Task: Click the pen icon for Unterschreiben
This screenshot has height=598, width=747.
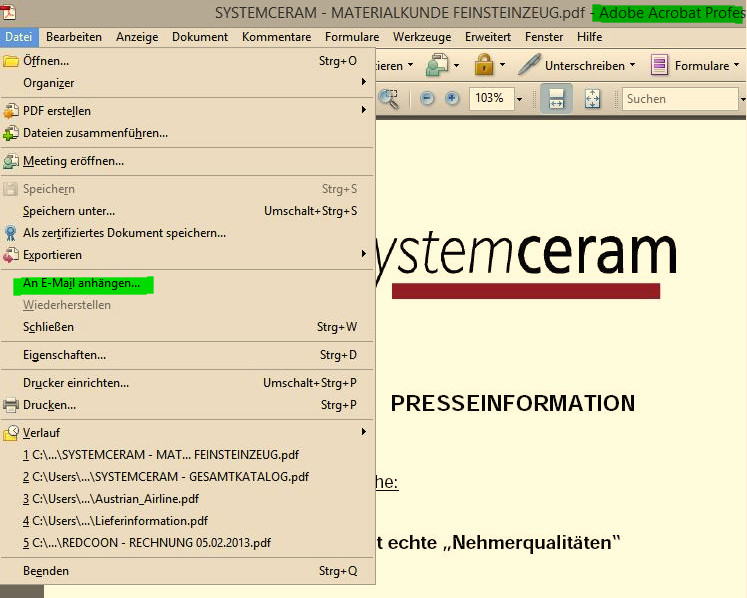Action: 529,64
